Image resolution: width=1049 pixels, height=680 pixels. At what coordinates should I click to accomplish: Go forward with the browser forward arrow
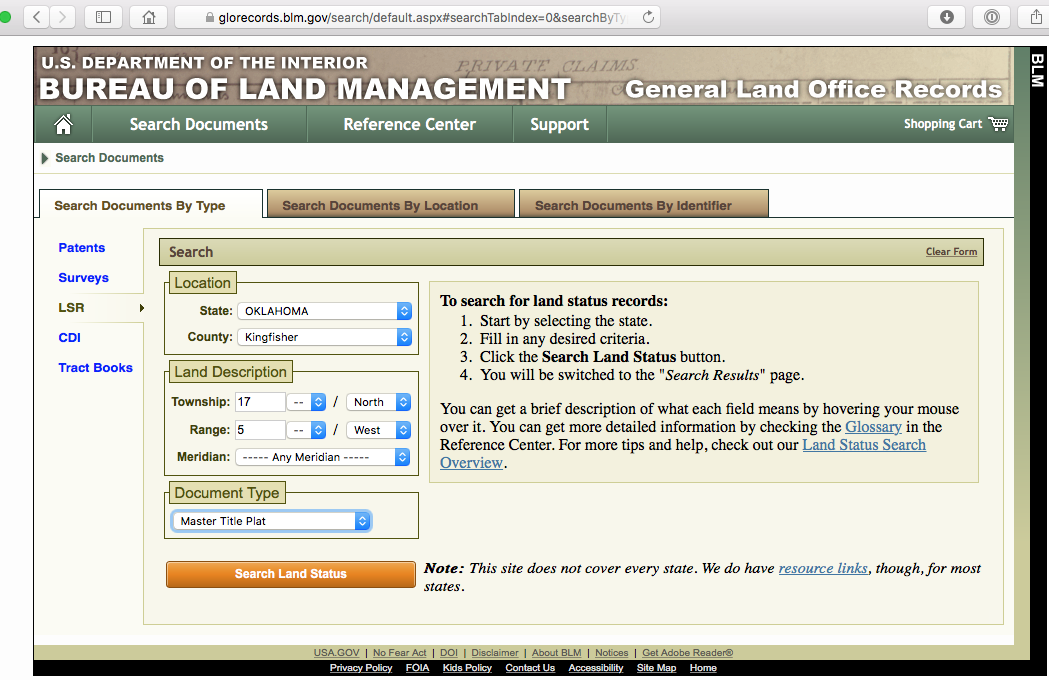coord(62,17)
